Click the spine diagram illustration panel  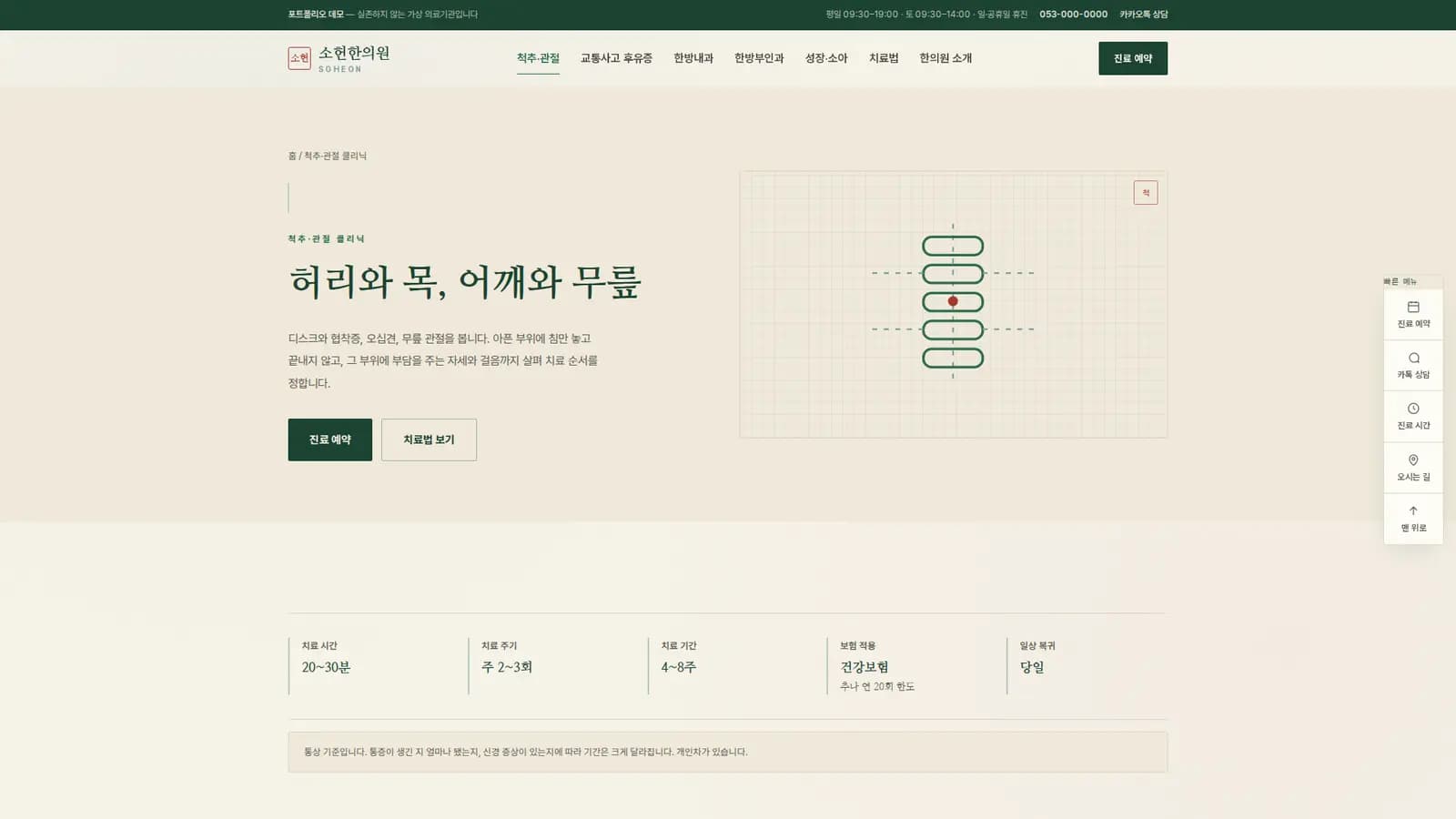pos(954,304)
